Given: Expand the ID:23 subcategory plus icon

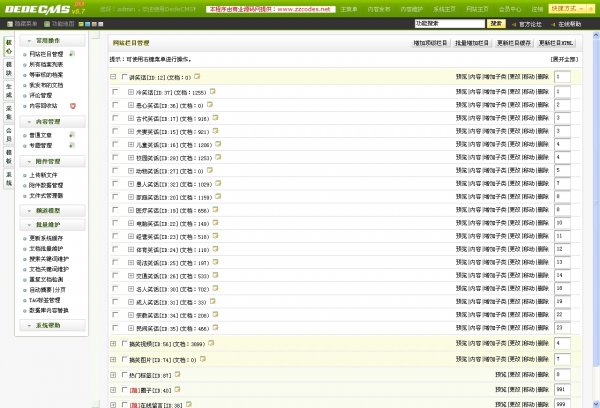Looking at the screenshot, I should 131,236.
